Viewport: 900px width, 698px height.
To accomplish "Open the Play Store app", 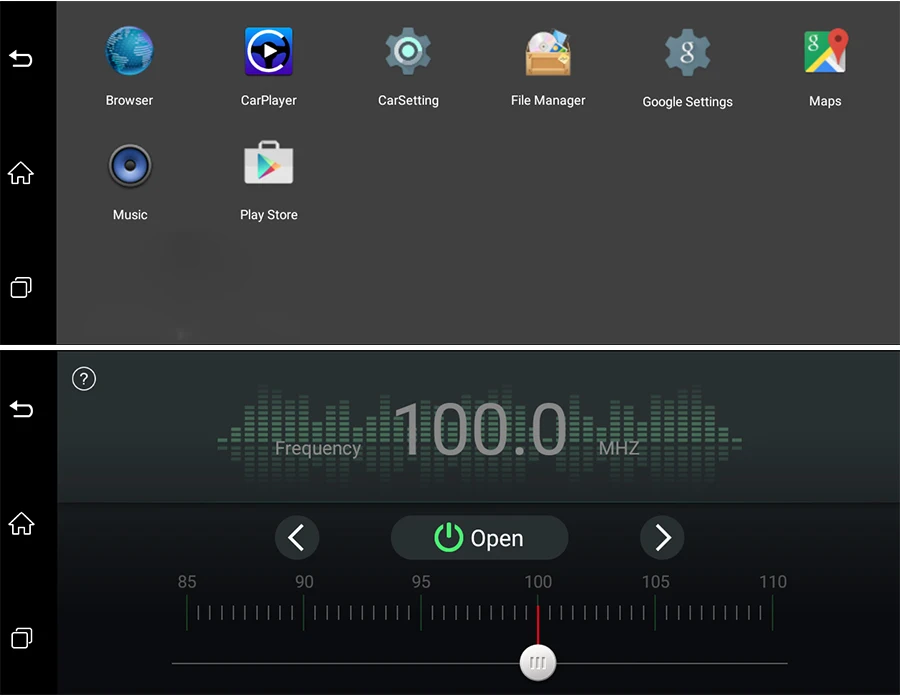I will click(269, 163).
